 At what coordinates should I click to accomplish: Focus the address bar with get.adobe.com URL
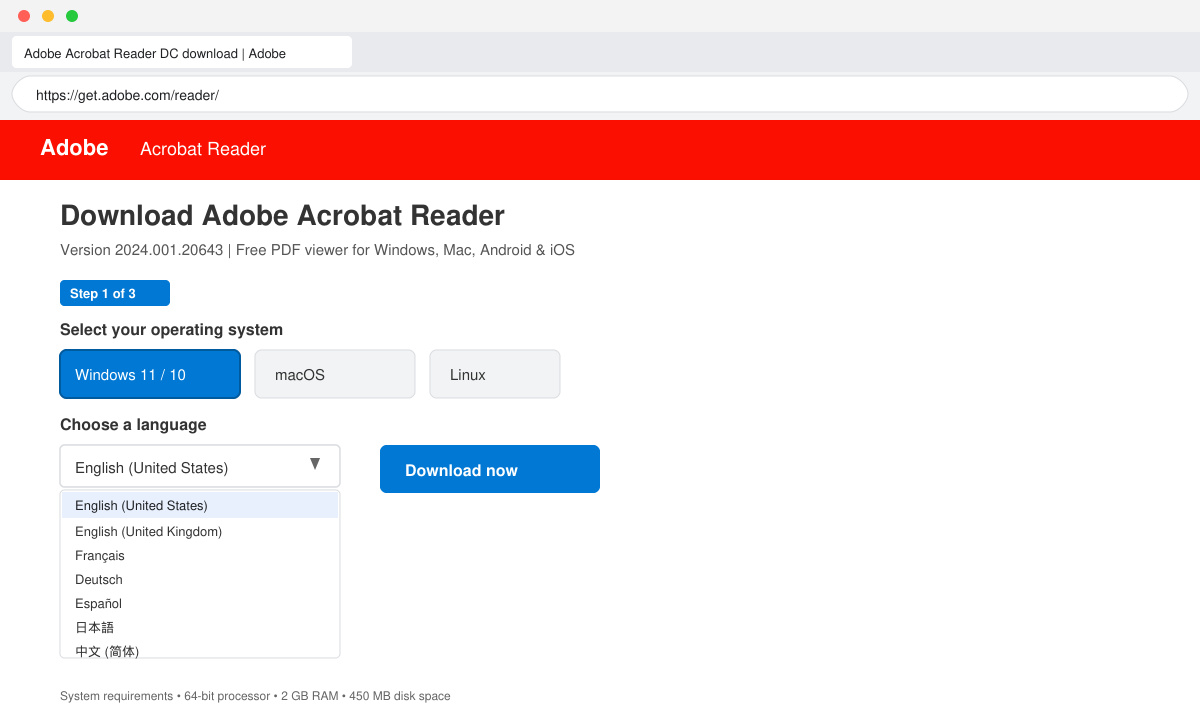click(x=600, y=95)
